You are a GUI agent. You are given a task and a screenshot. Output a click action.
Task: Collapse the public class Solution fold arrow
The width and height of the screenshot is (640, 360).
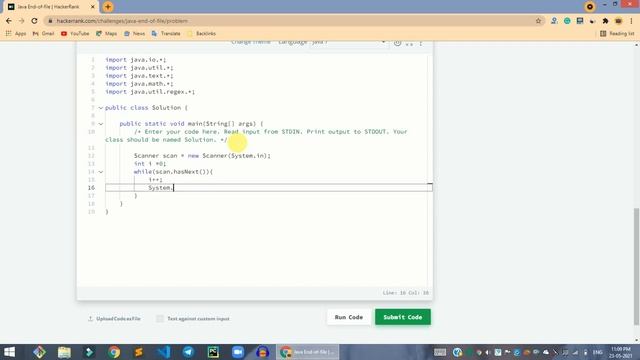[101, 108]
